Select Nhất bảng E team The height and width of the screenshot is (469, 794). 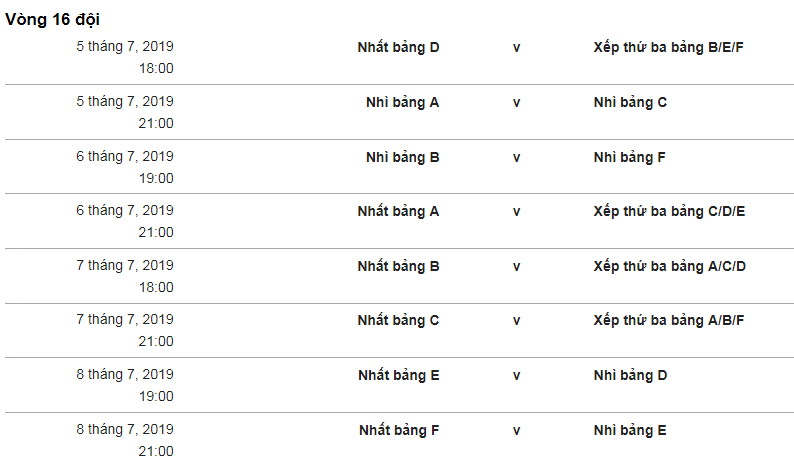[x=399, y=376]
